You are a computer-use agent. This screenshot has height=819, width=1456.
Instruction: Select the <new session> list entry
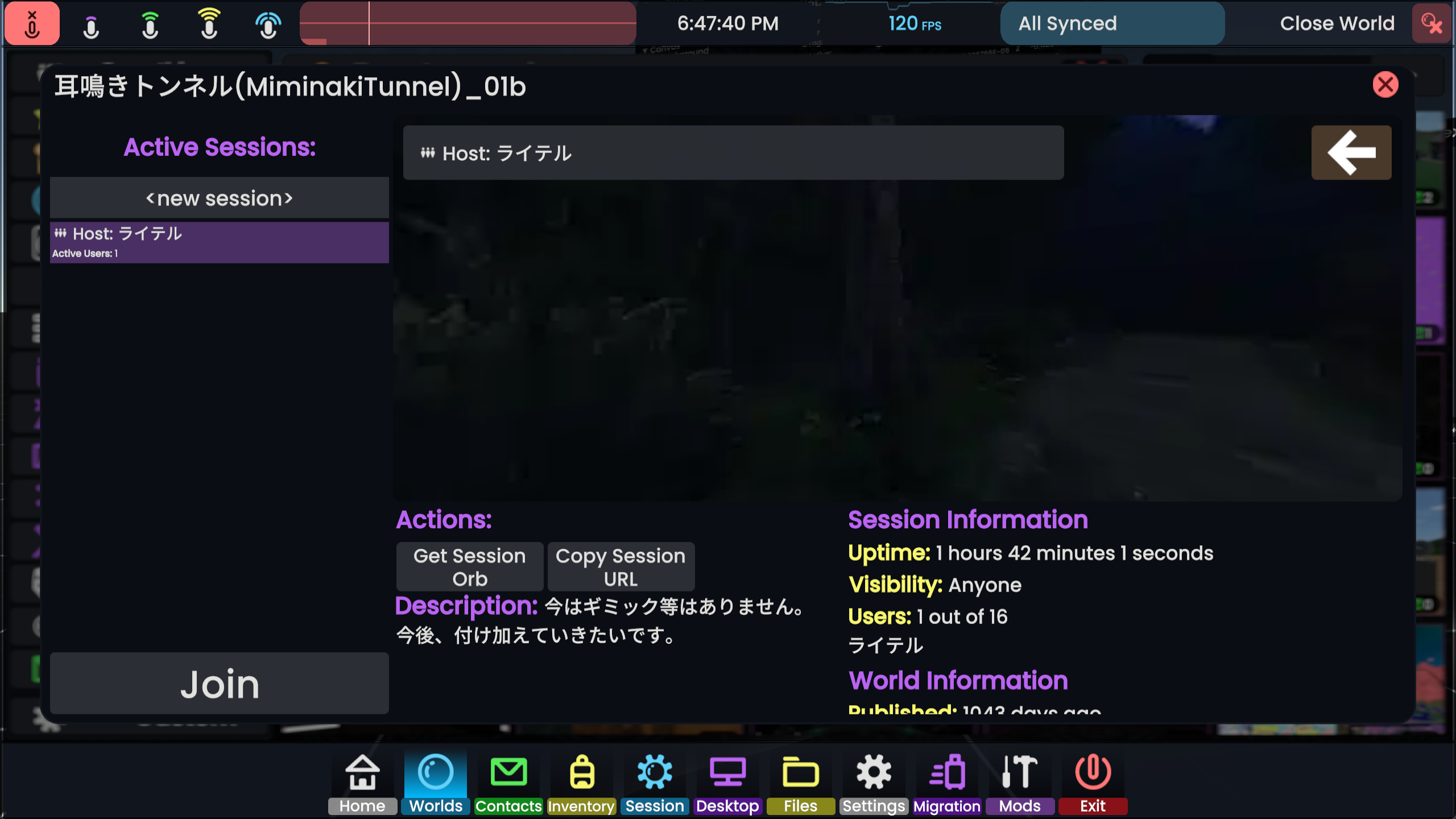click(x=220, y=198)
